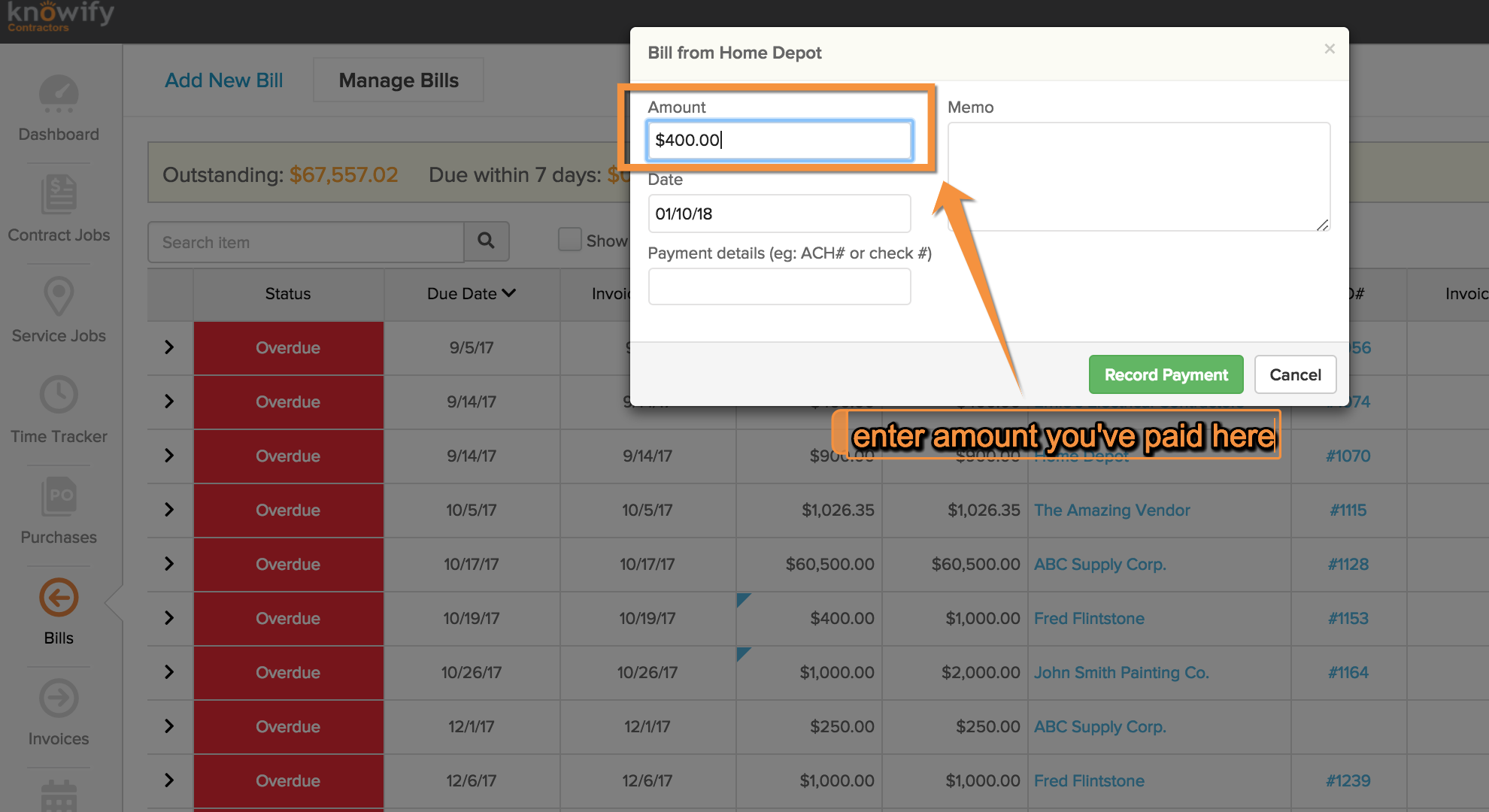
Task: Open invoice link #1164
Action: (x=1348, y=672)
